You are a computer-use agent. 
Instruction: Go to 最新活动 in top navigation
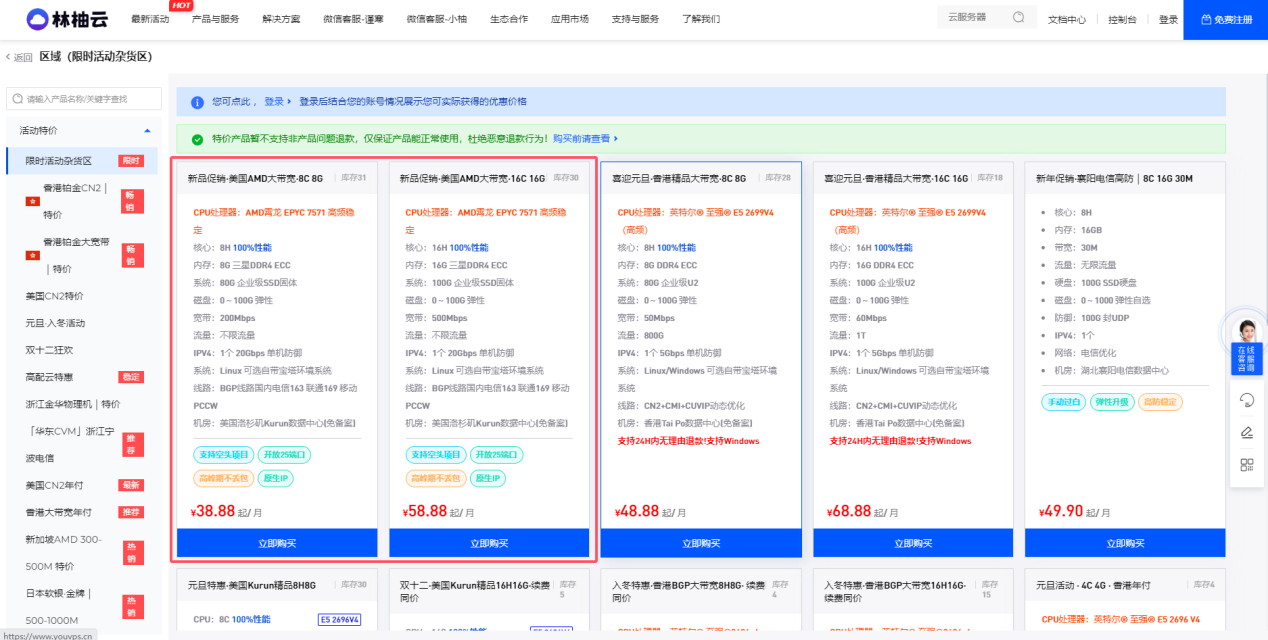click(150, 19)
